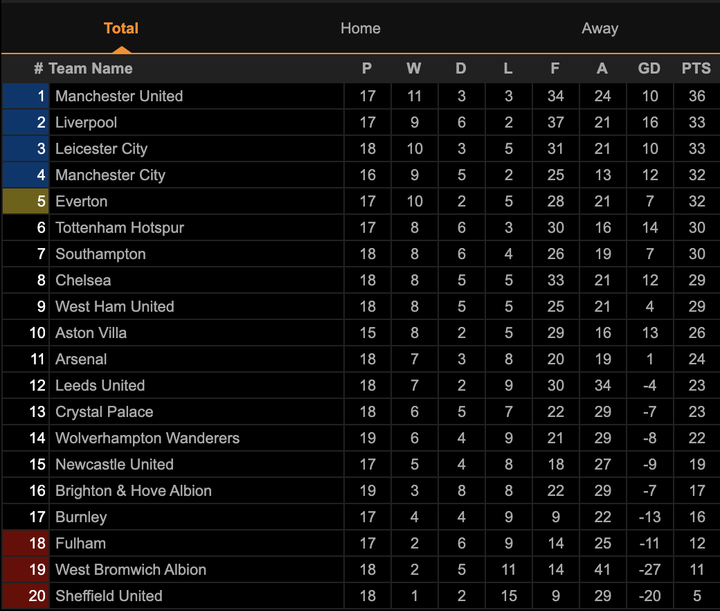
Task: Click Aston Villa's 26 points cell
Action: coord(696,333)
